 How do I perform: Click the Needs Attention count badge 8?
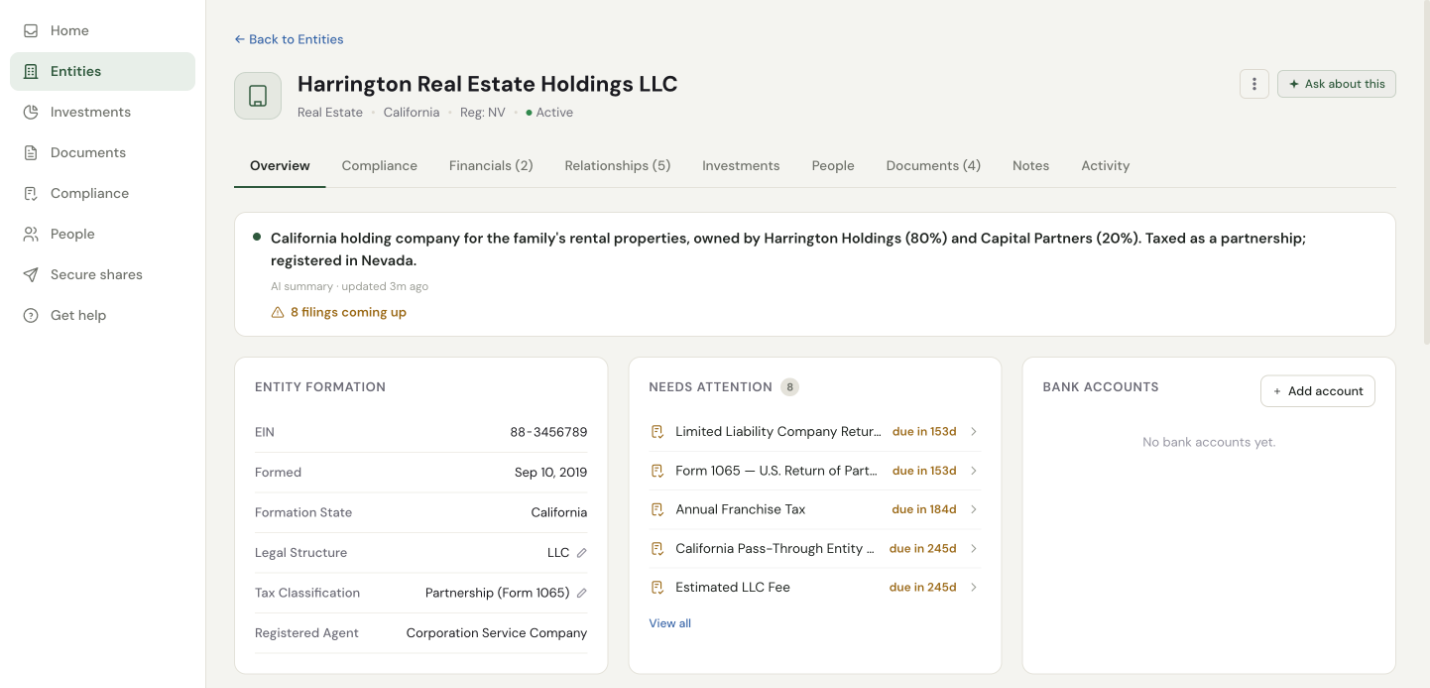(x=790, y=387)
